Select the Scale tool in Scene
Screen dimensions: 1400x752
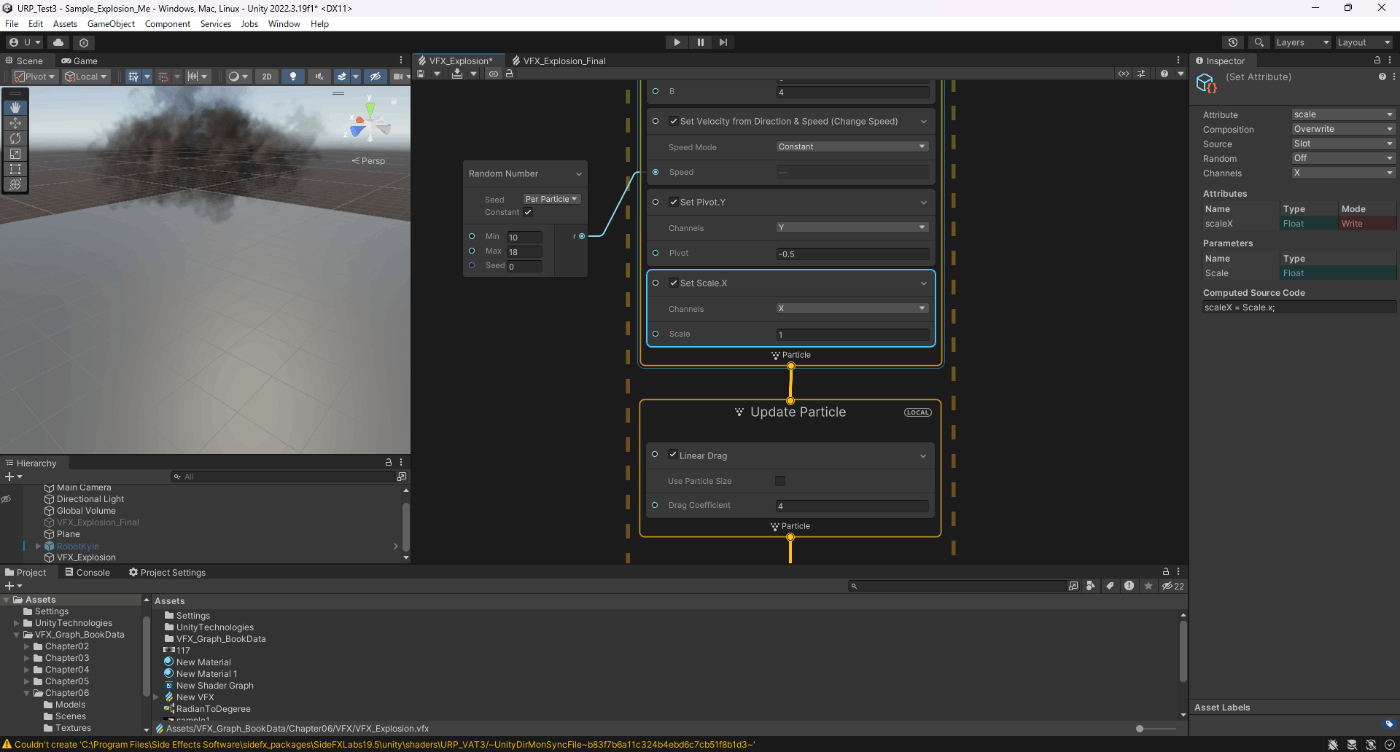15,154
